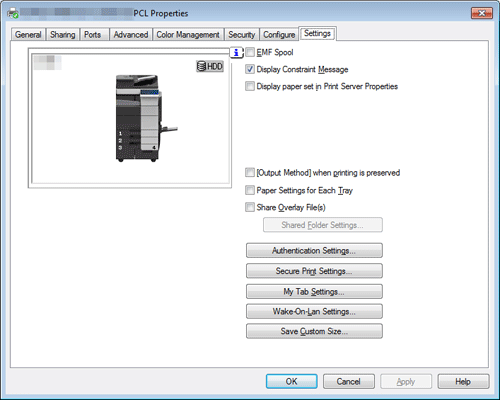
Task: Go to the Security tab
Action: (x=241, y=35)
